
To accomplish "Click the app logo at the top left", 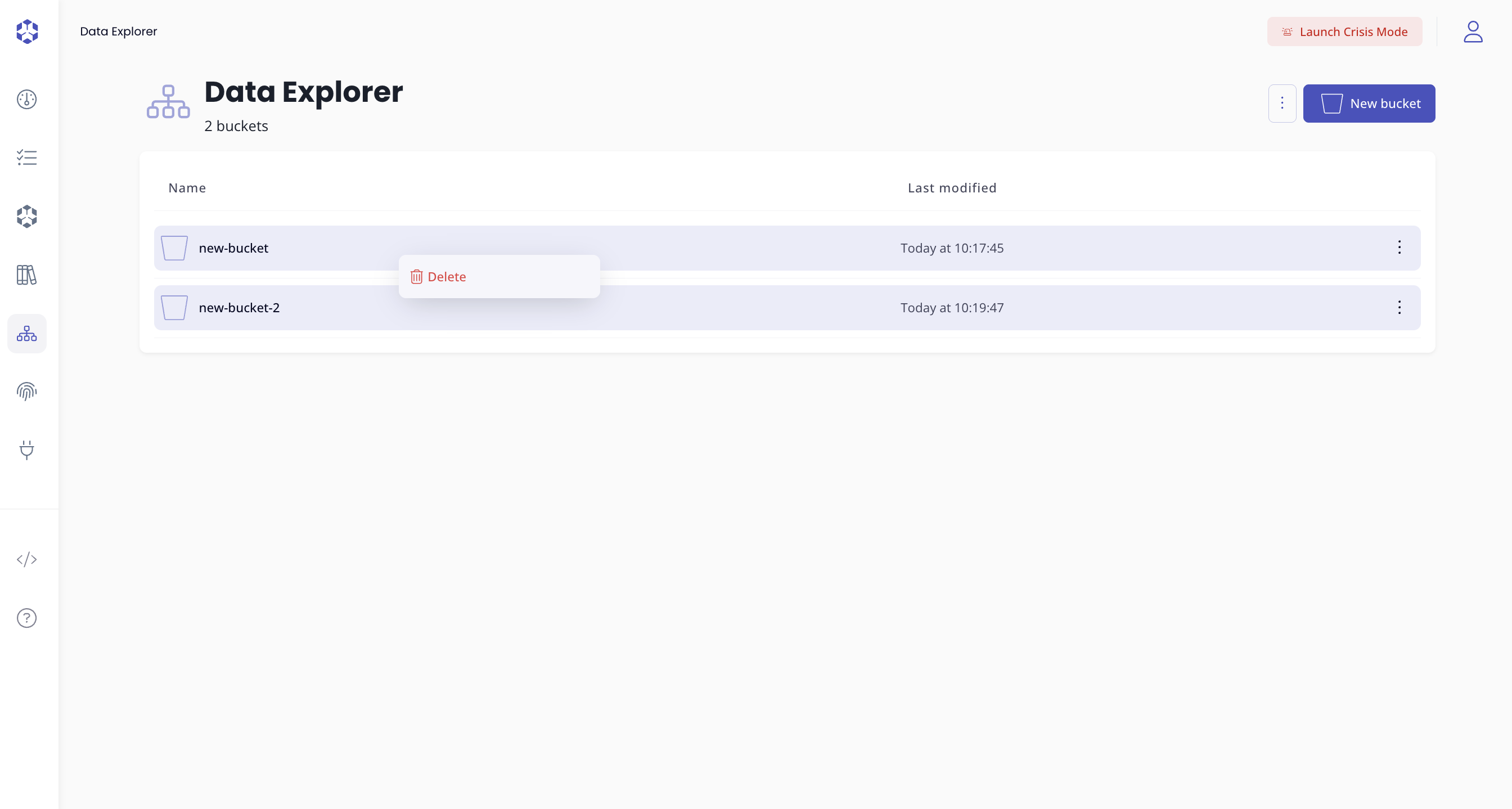I will click(27, 32).
